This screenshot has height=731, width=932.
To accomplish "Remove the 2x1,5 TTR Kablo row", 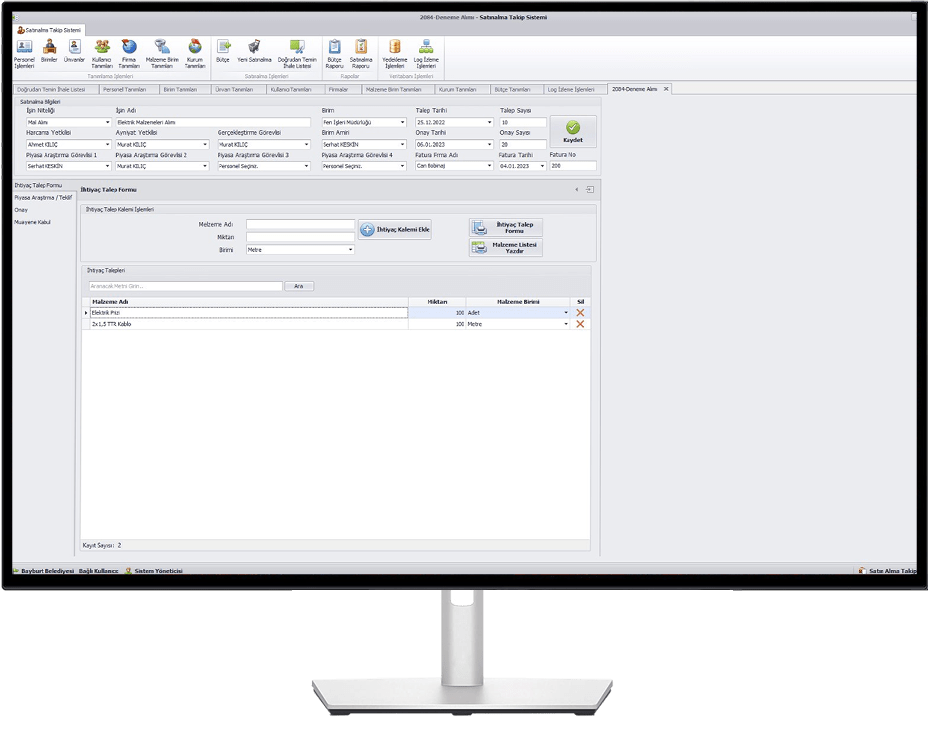I will coord(580,325).
